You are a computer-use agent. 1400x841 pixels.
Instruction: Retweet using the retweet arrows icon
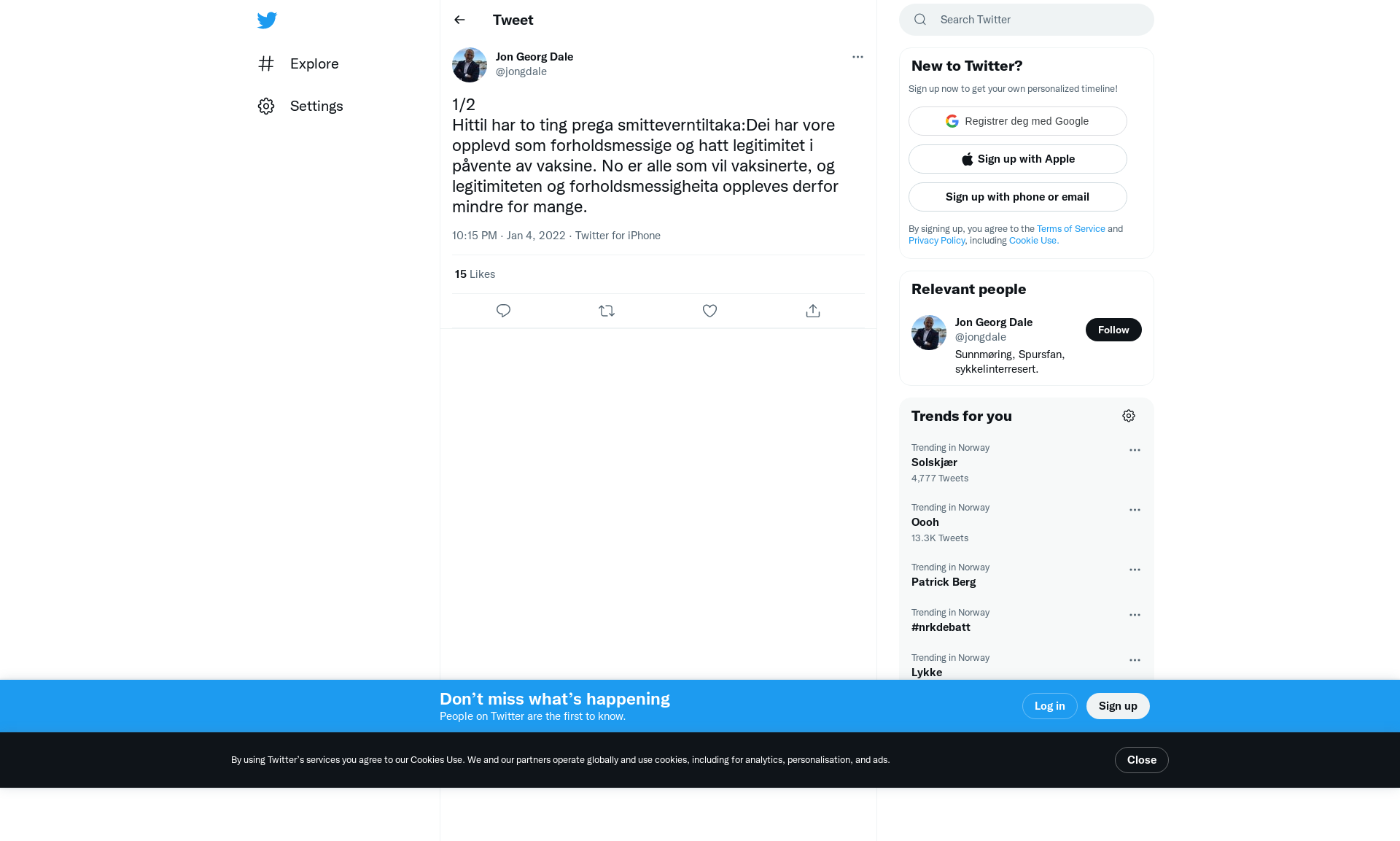[607, 311]
